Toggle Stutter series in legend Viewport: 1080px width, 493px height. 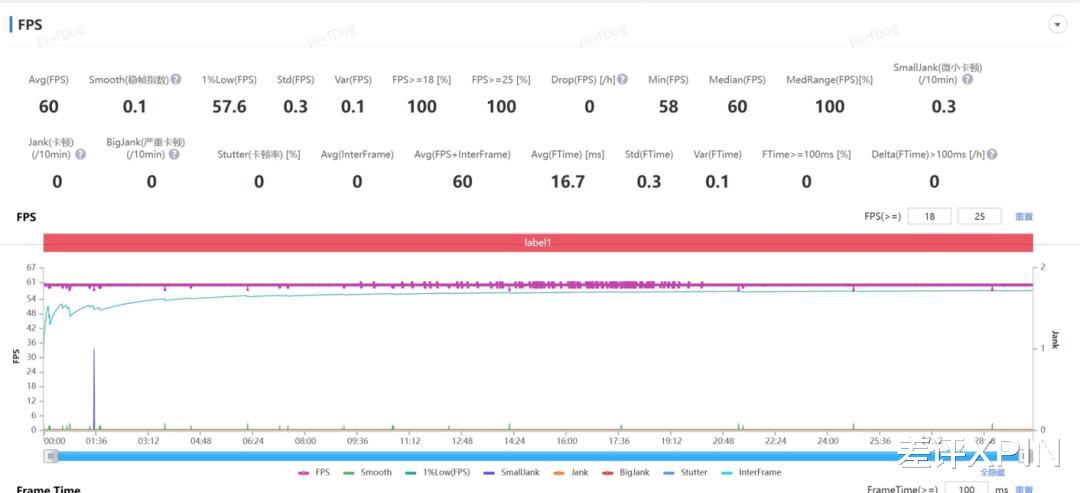coord(684,472)
